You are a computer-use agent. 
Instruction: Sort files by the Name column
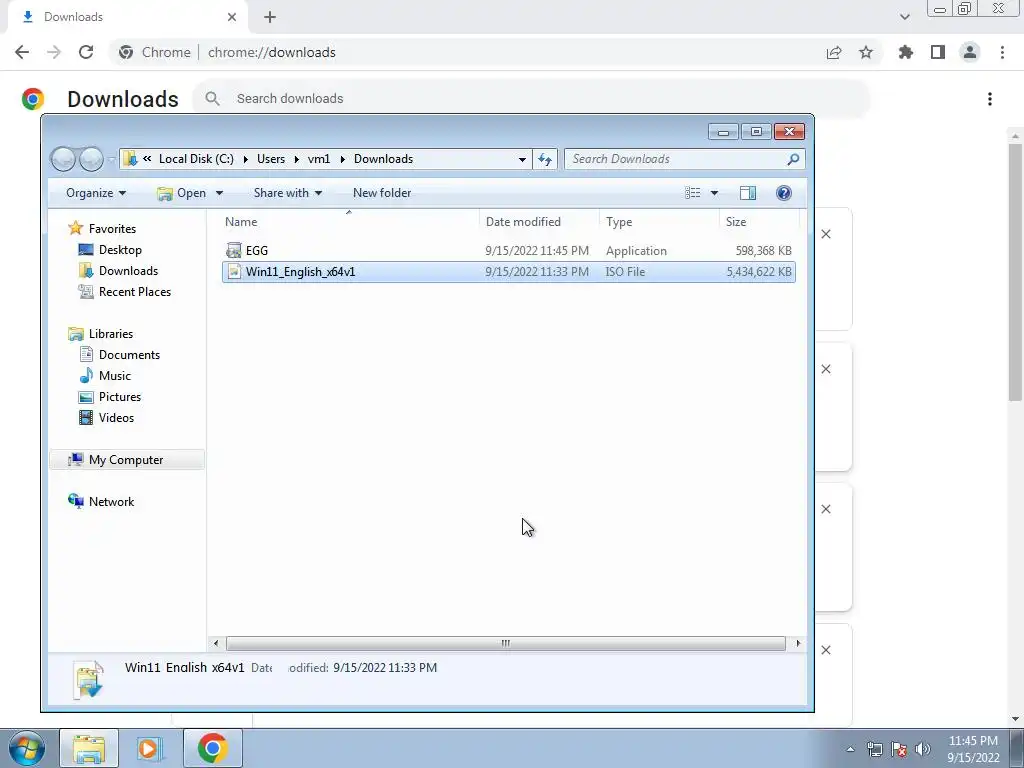[x=349, y=221]
